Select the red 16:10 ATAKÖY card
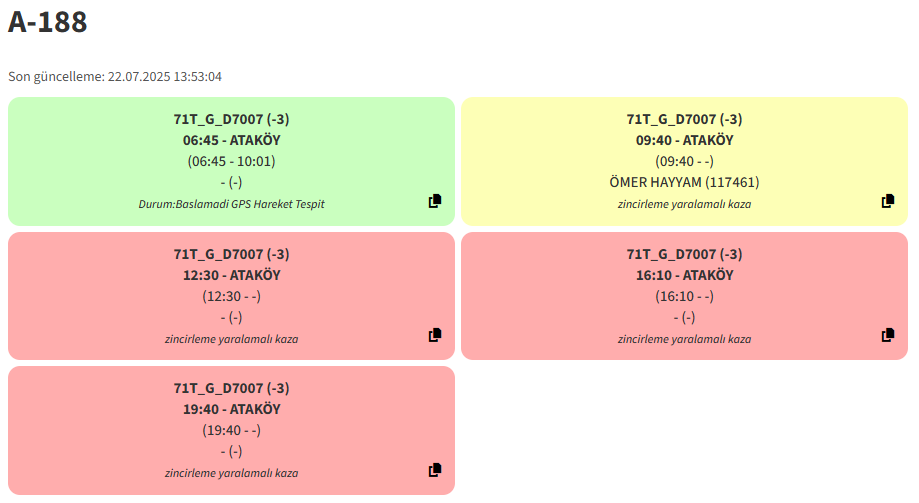919x503 pixels. click(685, 296)
